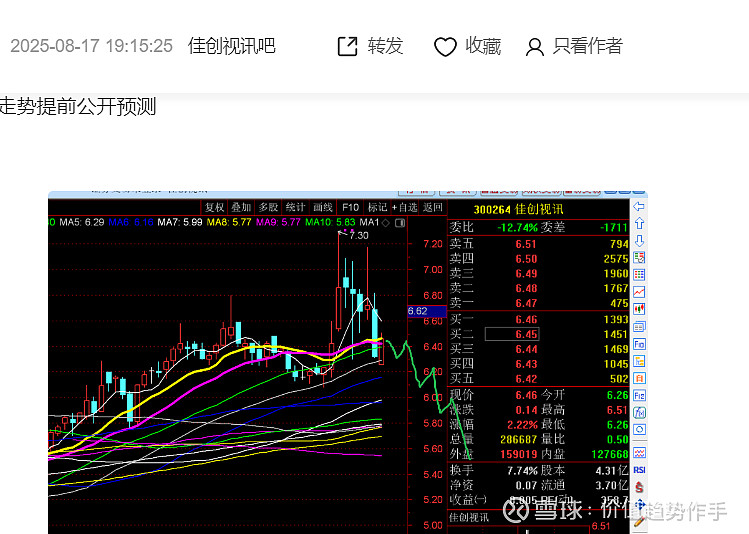This screenshot has width=749, height=534.
Task: Click the 转发 share icon
Action: pos(347,46)
